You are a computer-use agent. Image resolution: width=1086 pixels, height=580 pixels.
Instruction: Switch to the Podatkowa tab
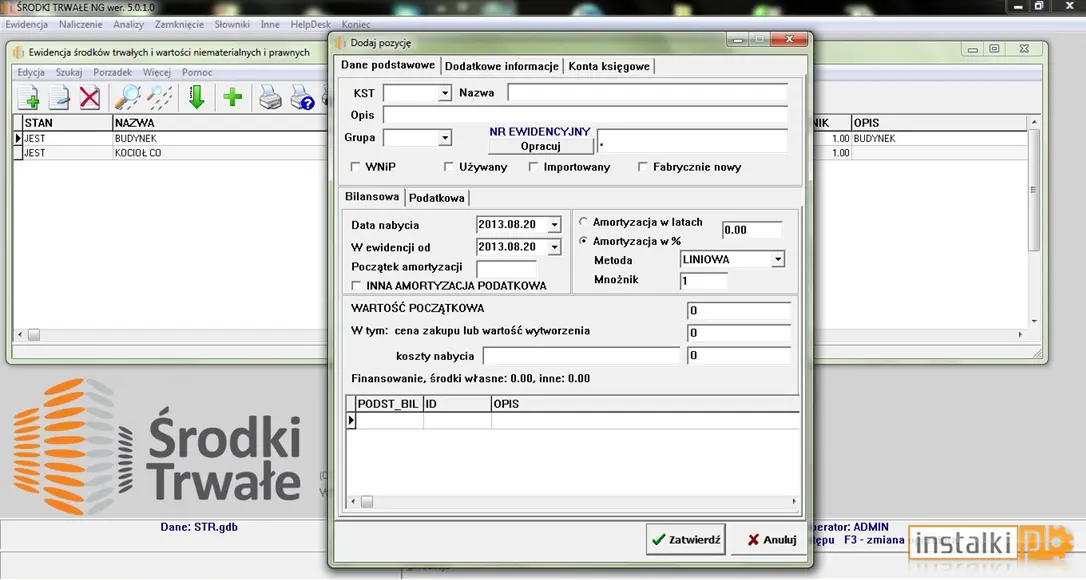click(436, 198)
